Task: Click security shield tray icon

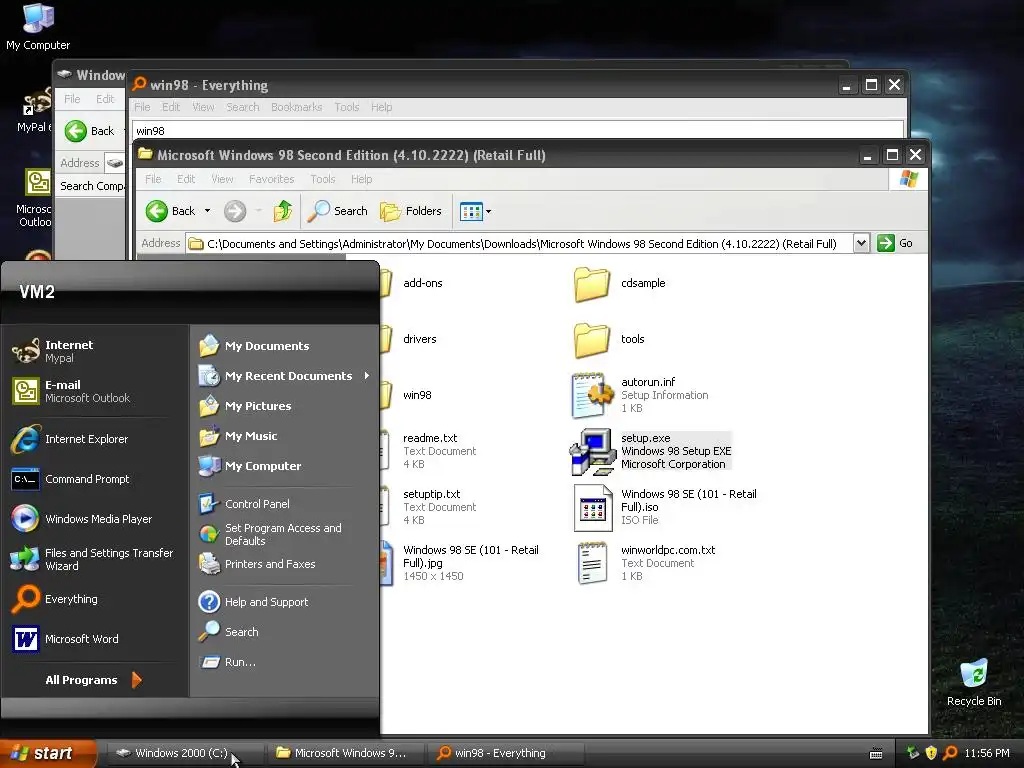Action: tap(931, 753)
